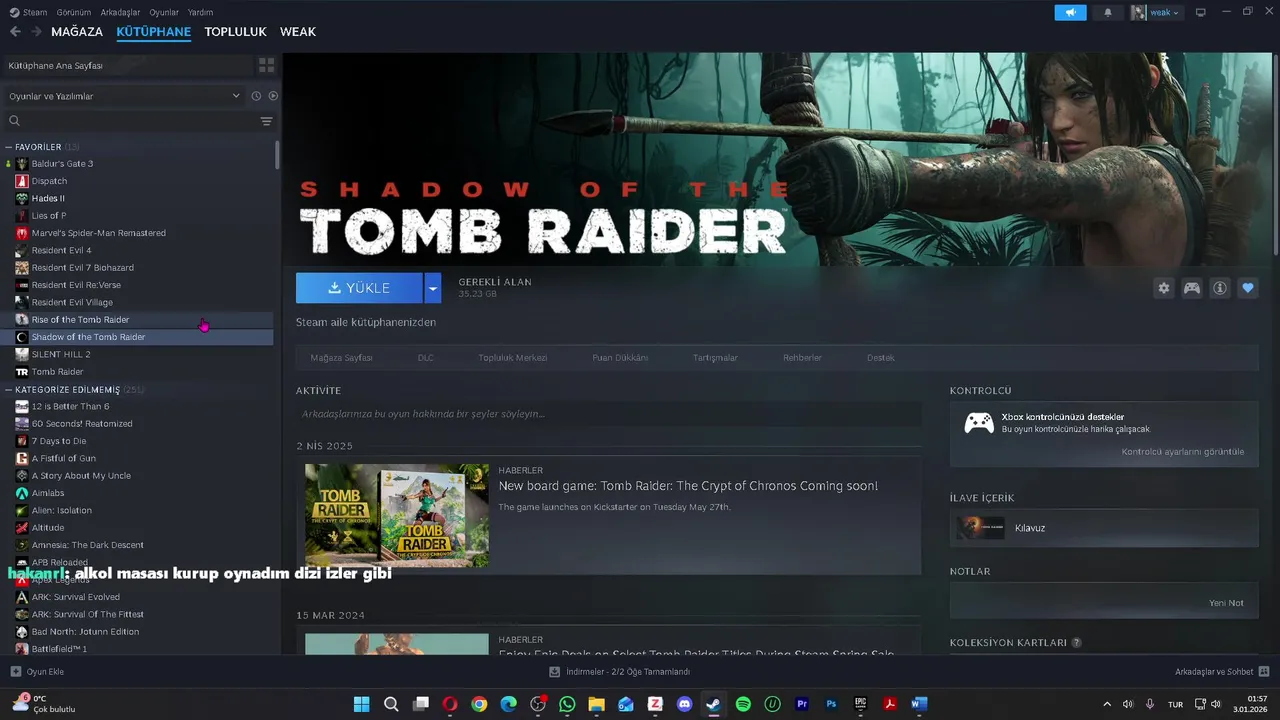Go back with the left arrow

[15, 32]
